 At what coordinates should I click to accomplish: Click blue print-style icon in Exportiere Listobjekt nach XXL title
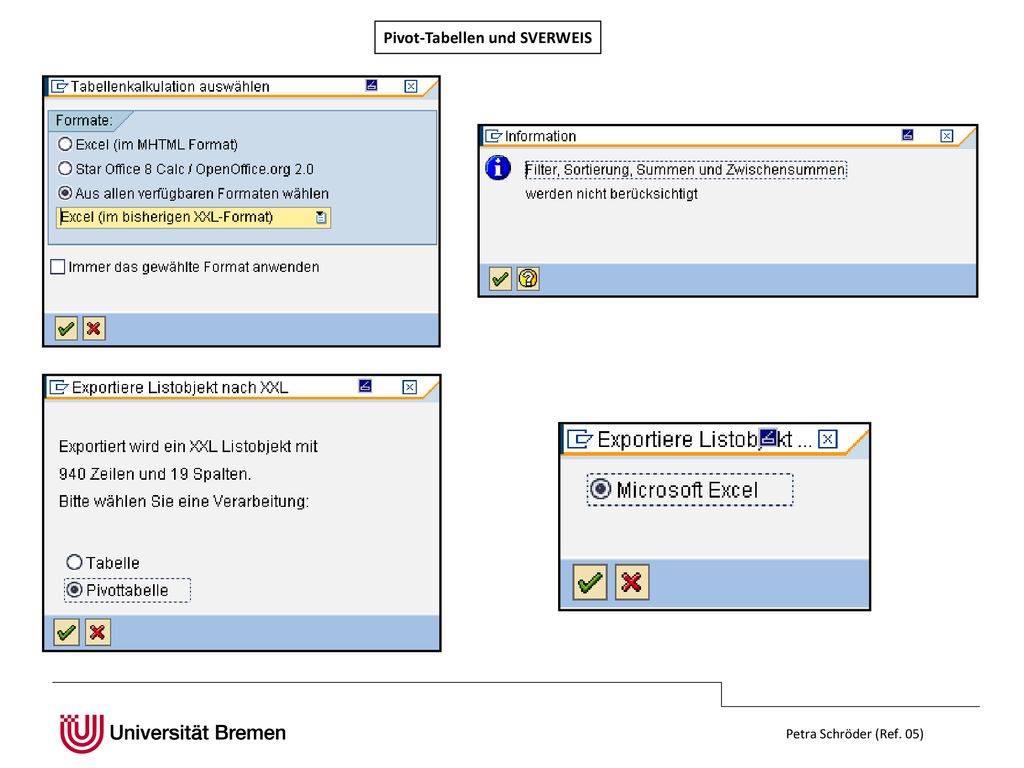point(365,386)
